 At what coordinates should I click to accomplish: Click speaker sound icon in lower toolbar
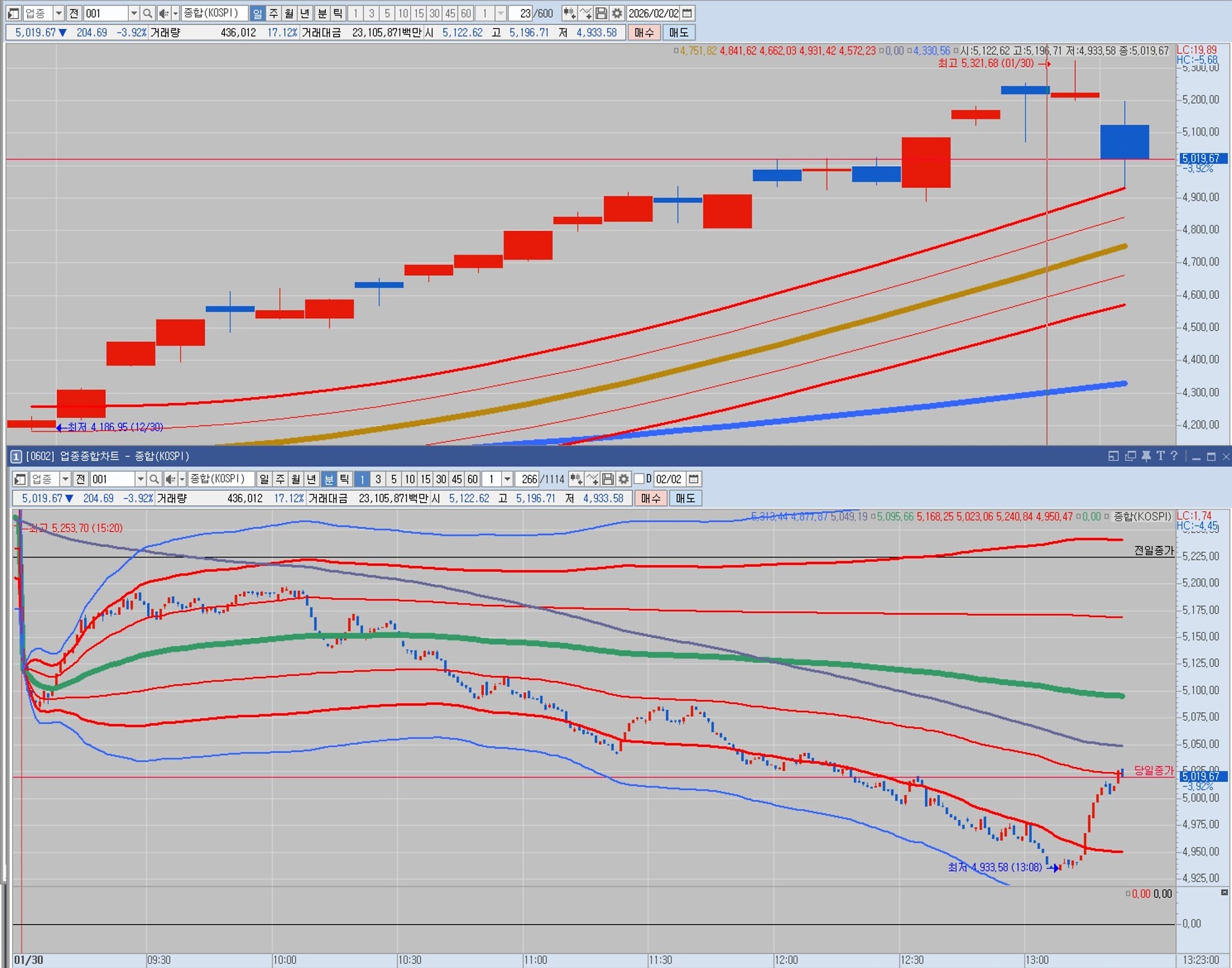[170, 479]
